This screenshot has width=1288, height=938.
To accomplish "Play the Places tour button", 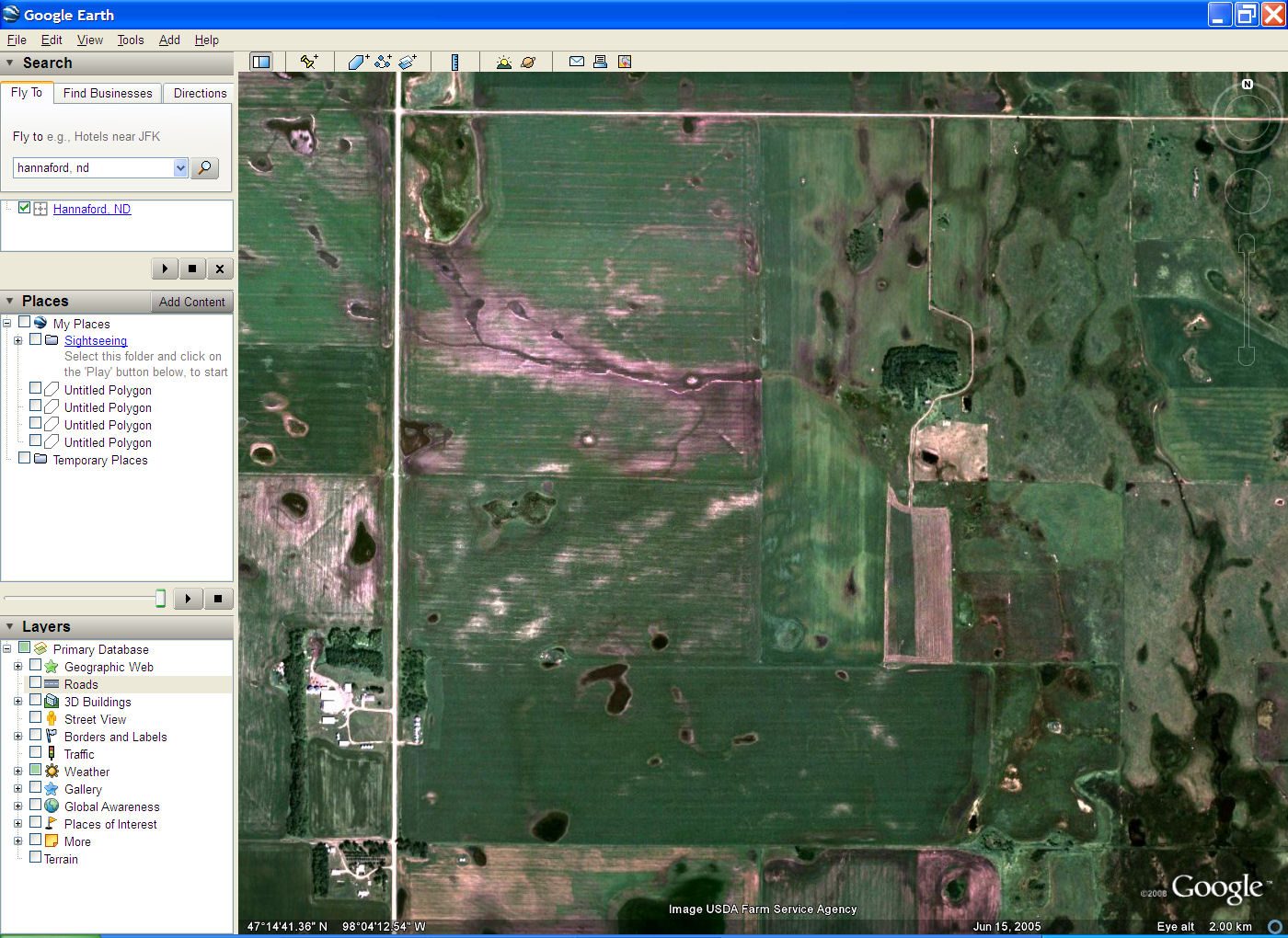I will click(x=188, y=599).
